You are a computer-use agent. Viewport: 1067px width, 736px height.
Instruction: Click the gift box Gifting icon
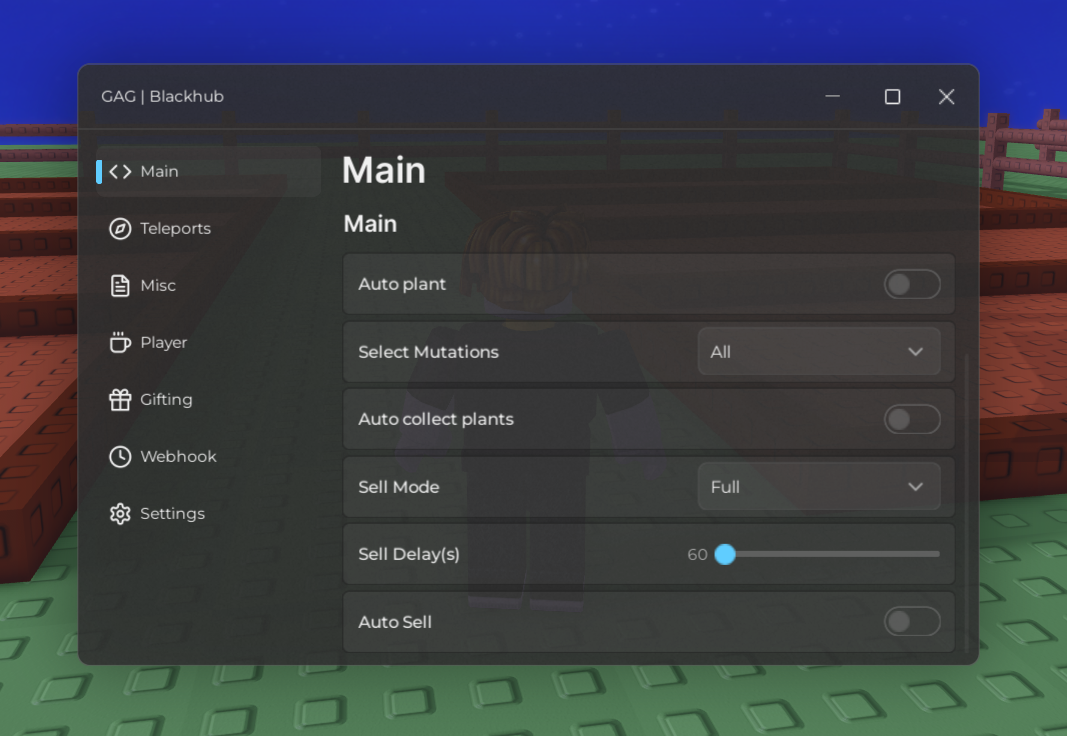click(x=120, y=399)
